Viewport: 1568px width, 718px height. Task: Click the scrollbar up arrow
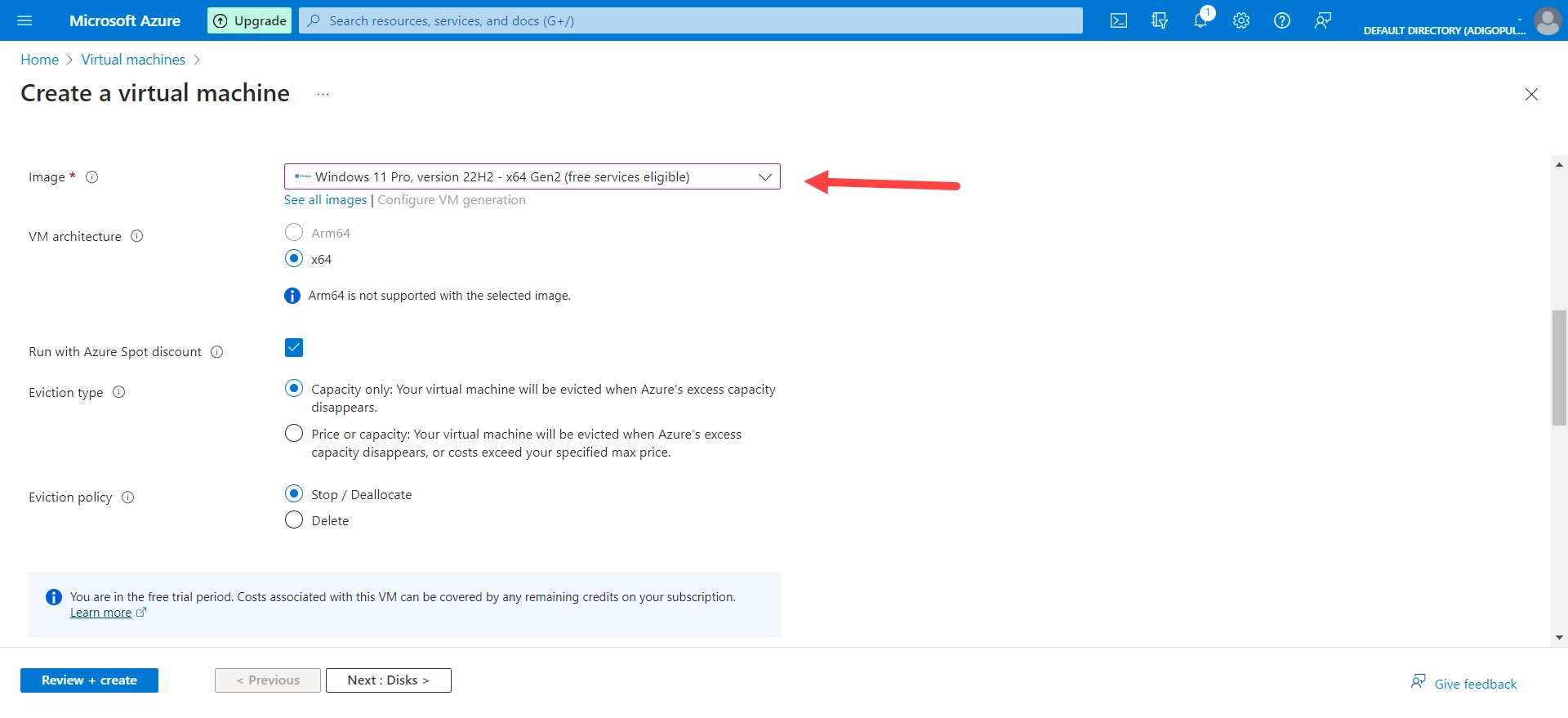click(1559, 165)
